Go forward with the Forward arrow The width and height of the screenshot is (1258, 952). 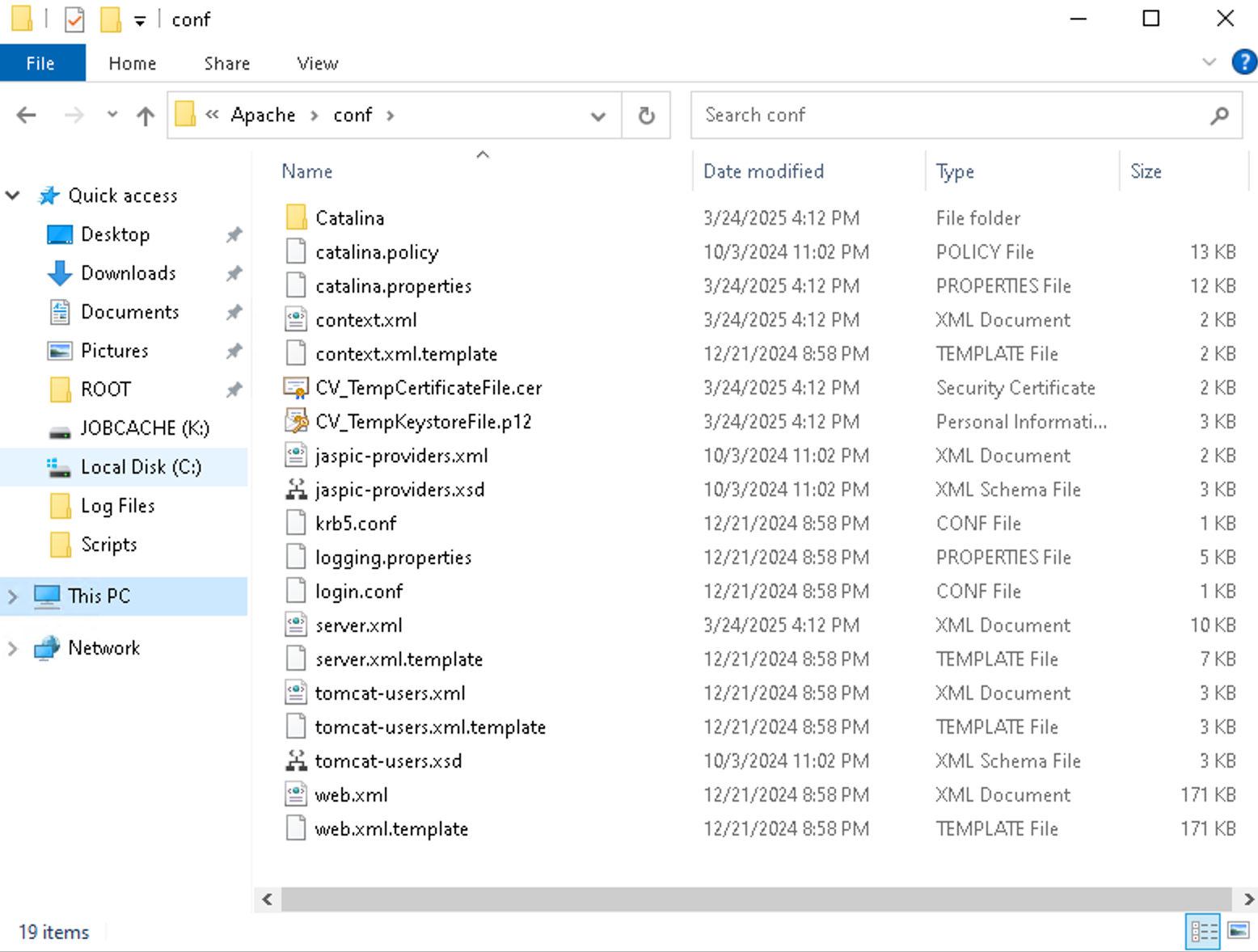coord(74,116)
